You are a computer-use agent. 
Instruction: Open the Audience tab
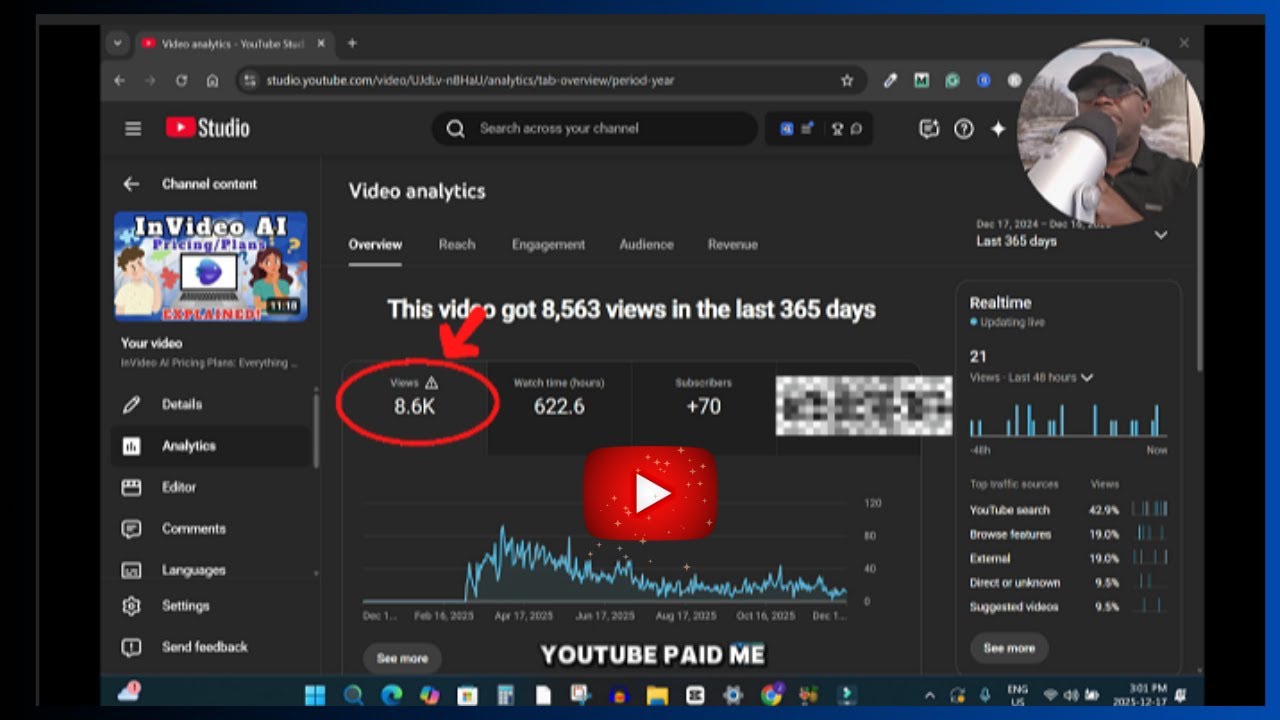tap(646, 245)
